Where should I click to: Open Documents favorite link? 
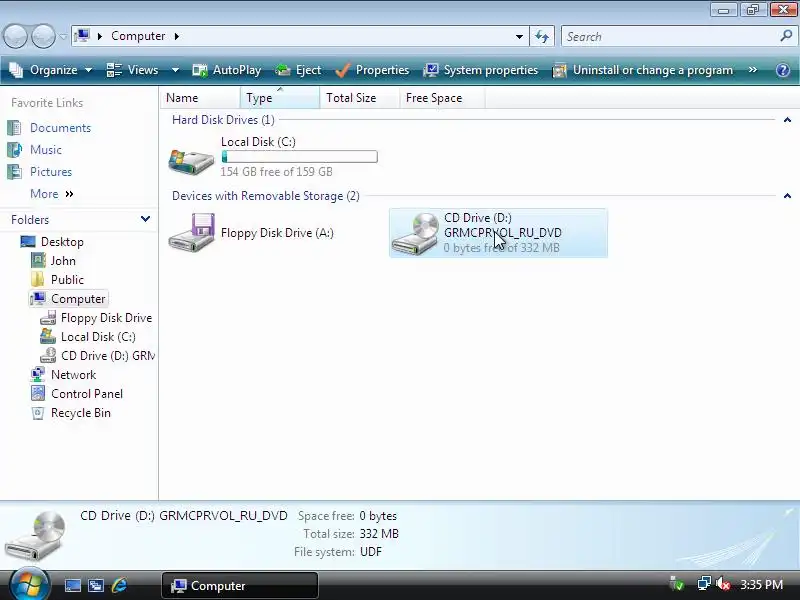pos(60,128)
